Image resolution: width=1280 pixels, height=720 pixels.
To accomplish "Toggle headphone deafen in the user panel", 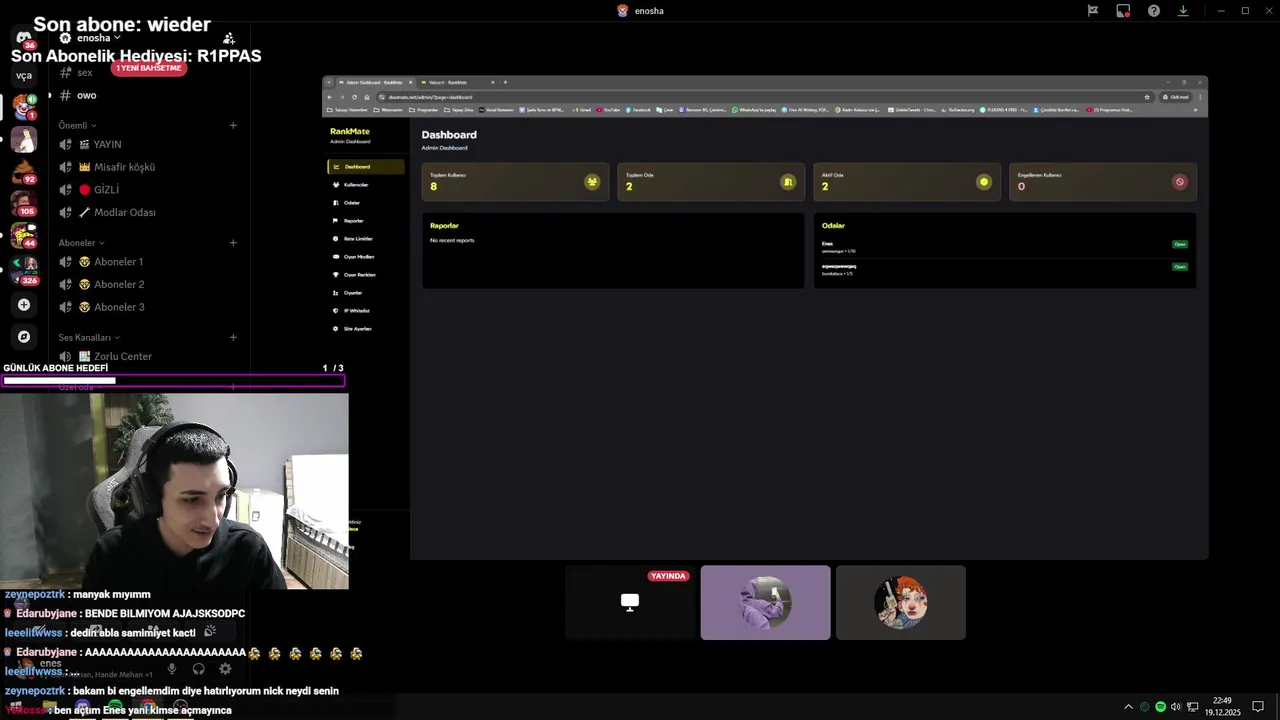I will (198, 669).
